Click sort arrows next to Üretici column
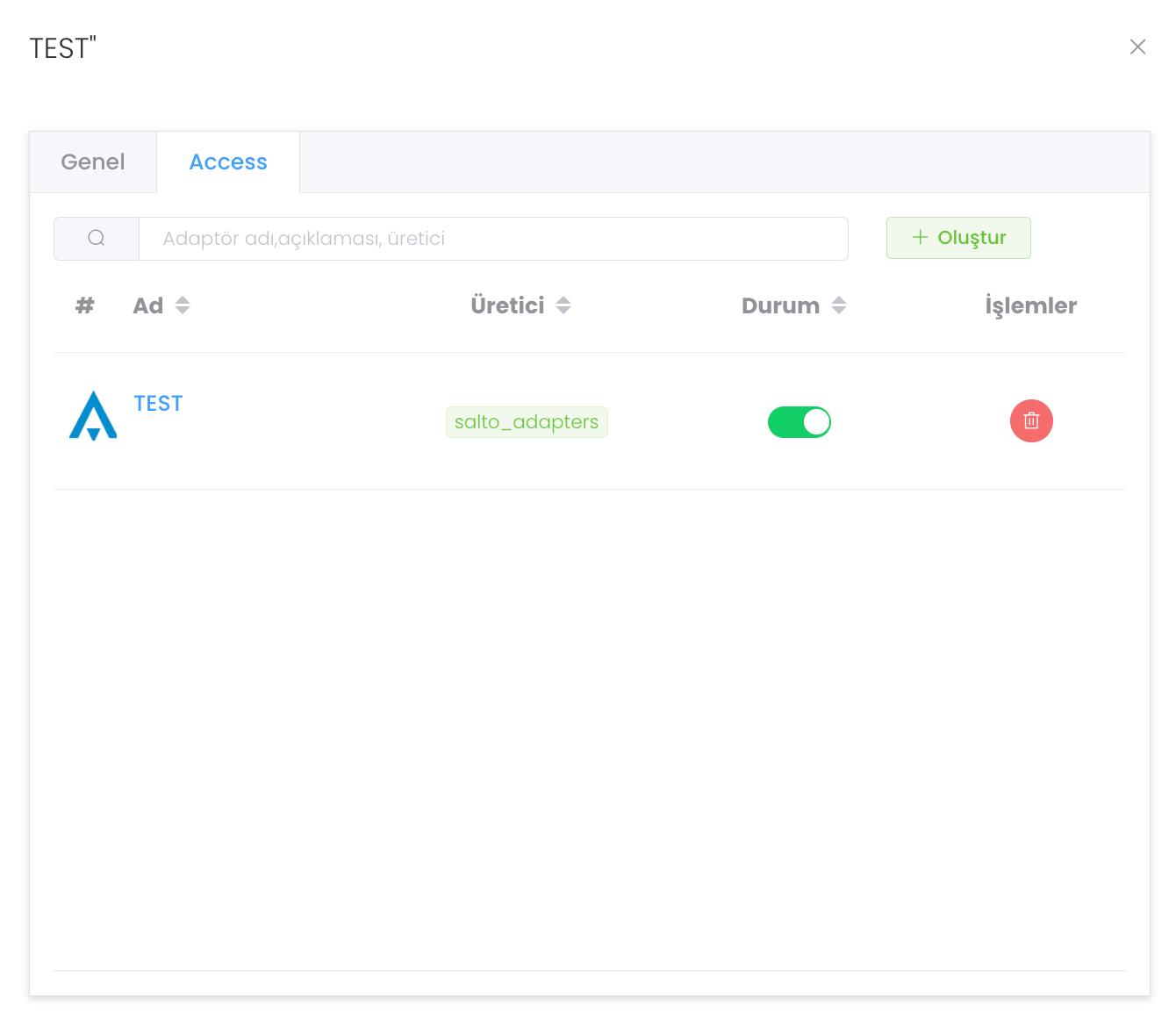Screen dimensions: 1176x1034 tap(563, 305)
